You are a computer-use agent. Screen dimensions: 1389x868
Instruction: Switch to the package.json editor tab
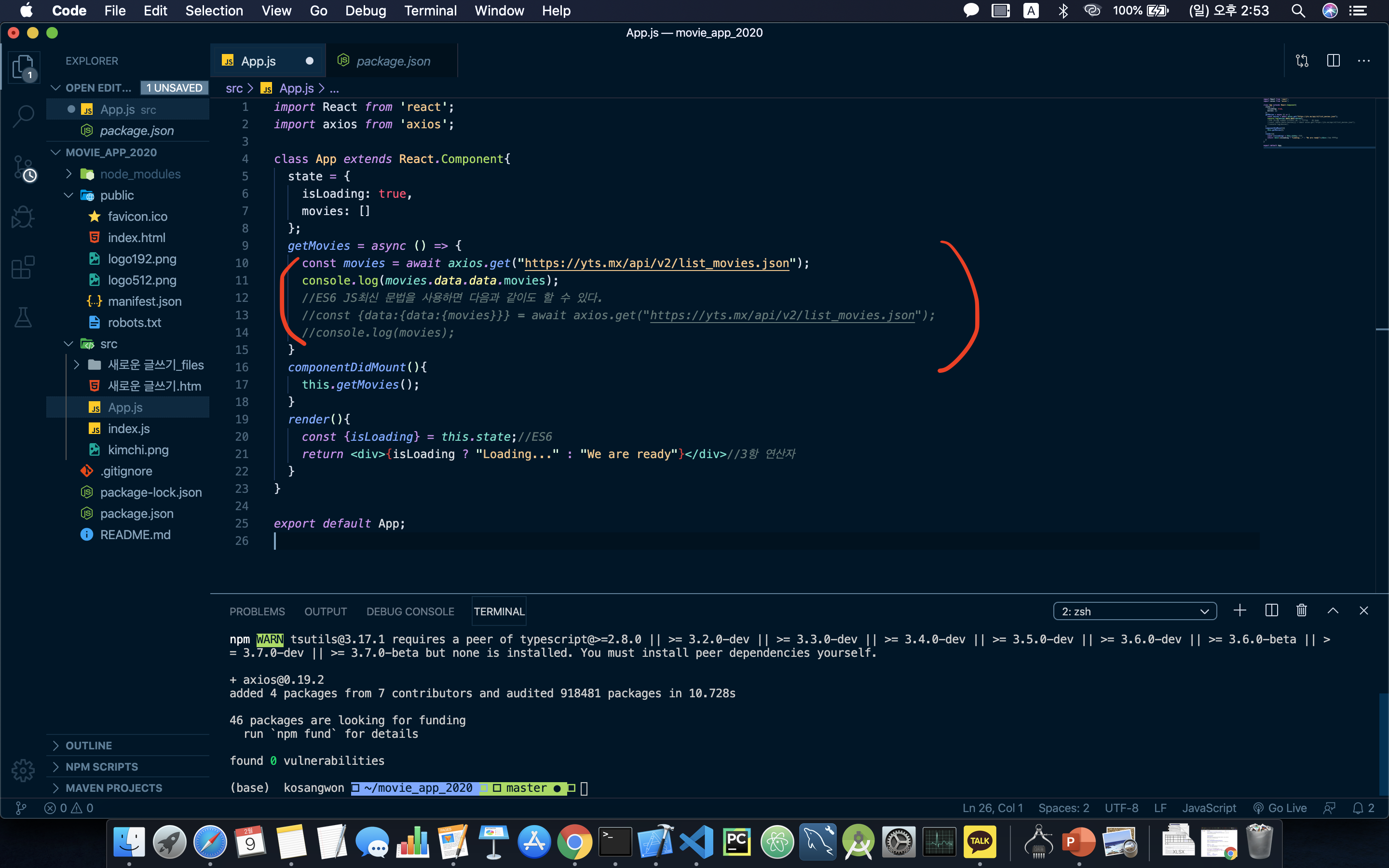tap(393, 61)
